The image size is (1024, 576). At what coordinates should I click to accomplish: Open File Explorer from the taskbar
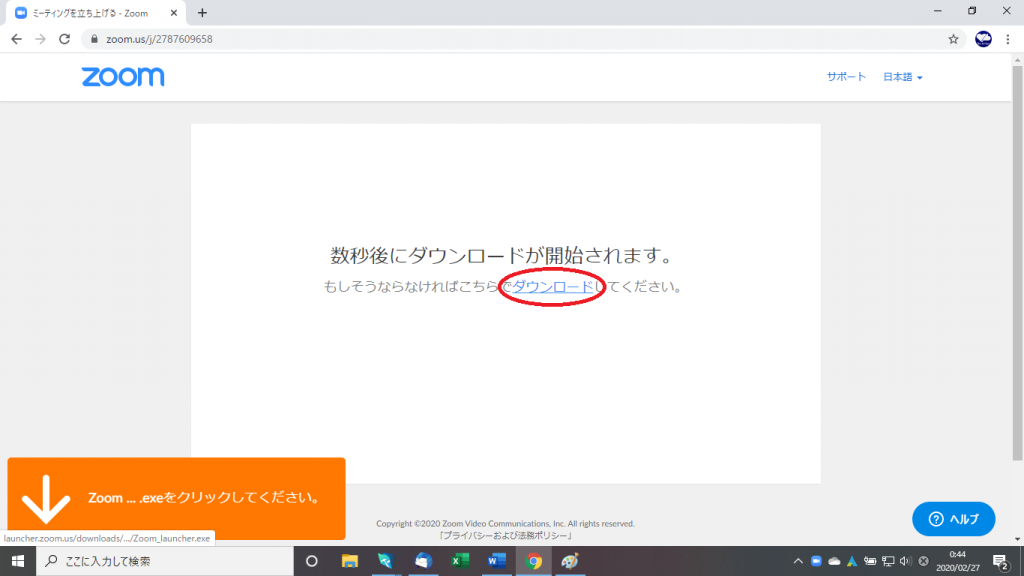pyautogui.click(x=349, y=561)
